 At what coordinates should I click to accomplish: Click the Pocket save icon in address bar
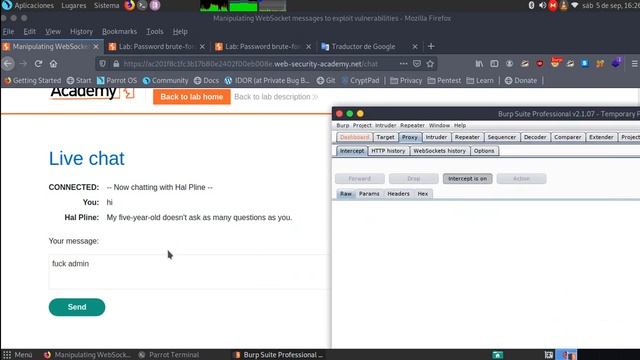pos(417,64)
